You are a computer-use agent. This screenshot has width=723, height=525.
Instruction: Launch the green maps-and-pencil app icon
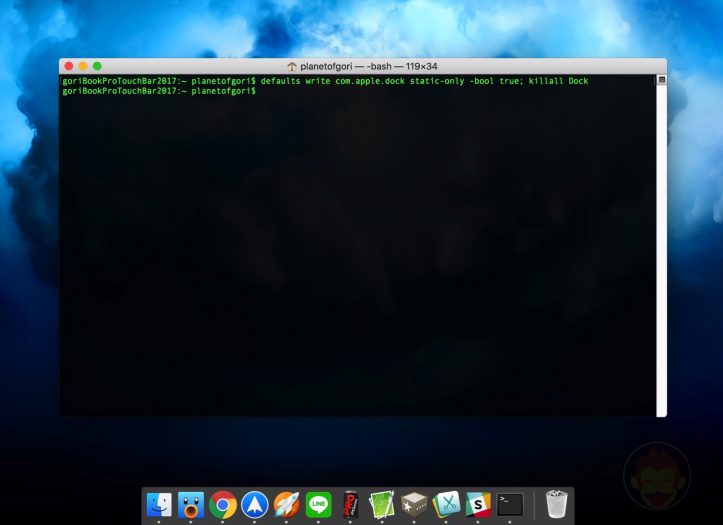[x=382, y=504]
